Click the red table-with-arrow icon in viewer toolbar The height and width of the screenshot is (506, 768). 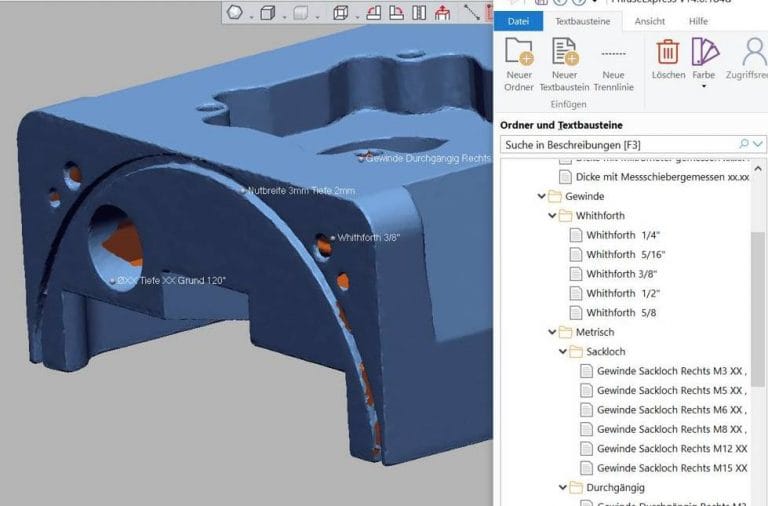pos(442,12)
